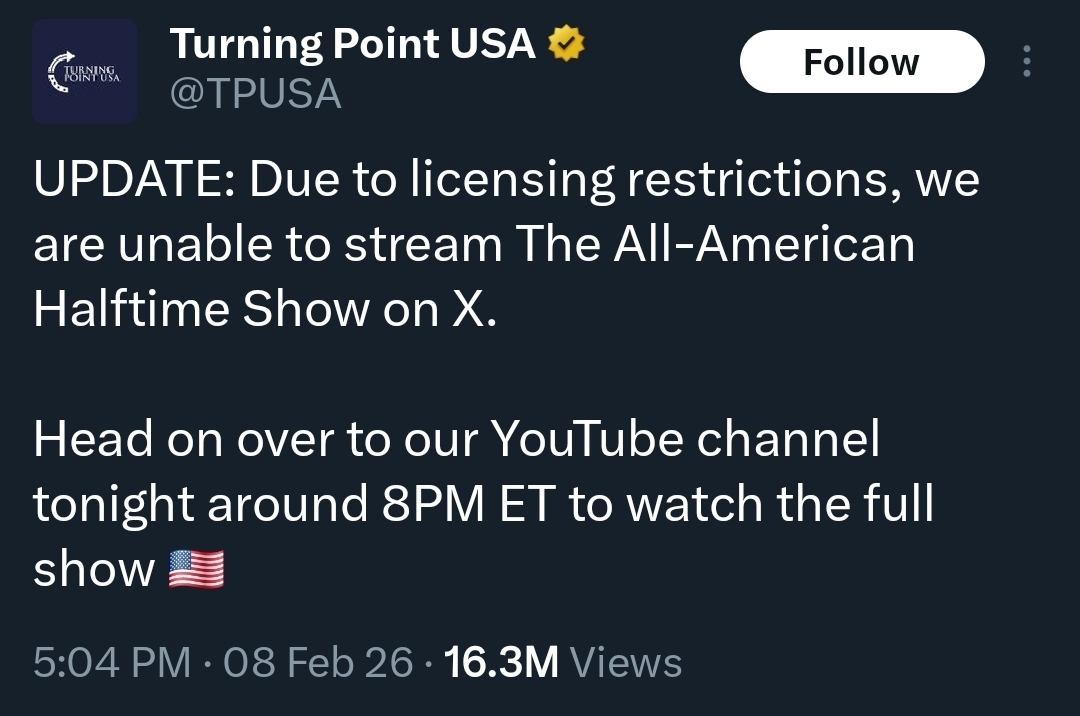Open the 16.3M view count
This screenshot has height=716, width=1080.
[500, 662]
